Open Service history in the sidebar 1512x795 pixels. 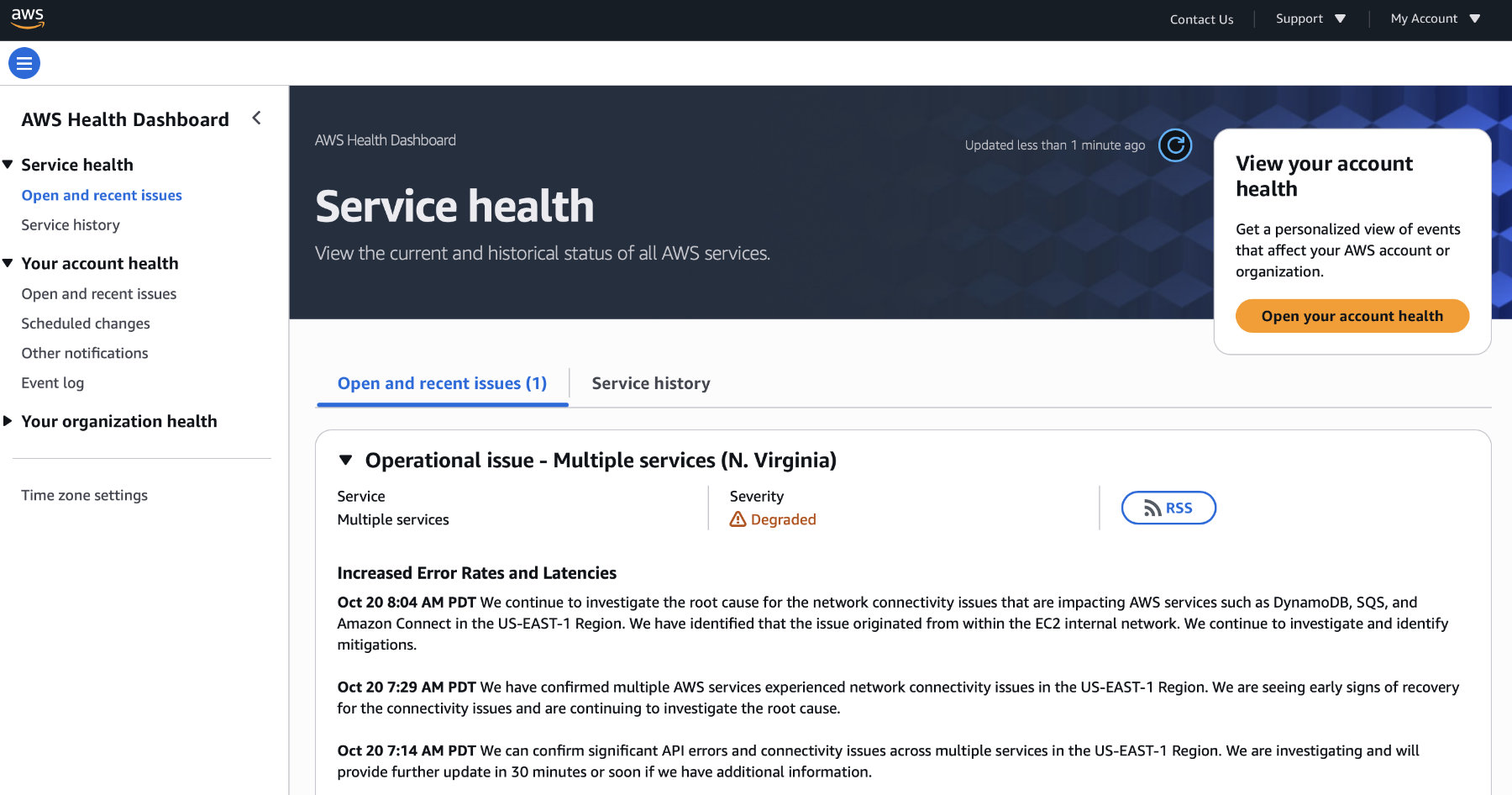click(x=71, y=225)
